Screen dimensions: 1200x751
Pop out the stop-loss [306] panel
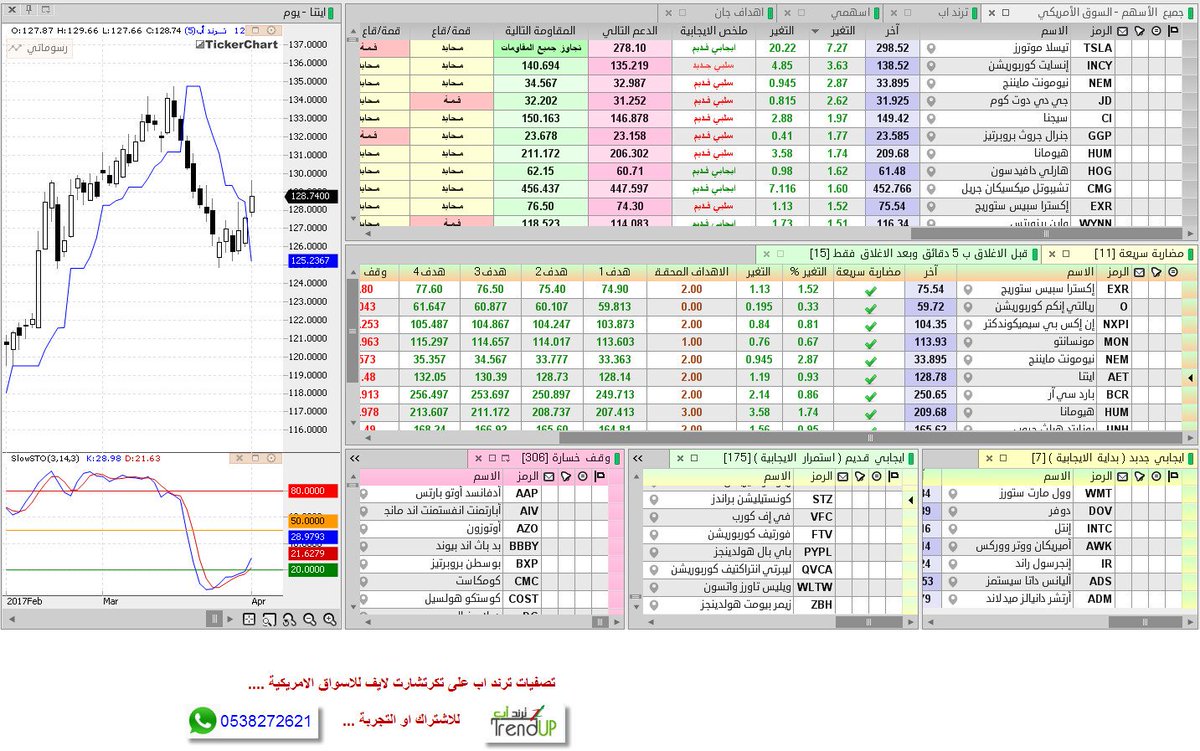(504, 458)
